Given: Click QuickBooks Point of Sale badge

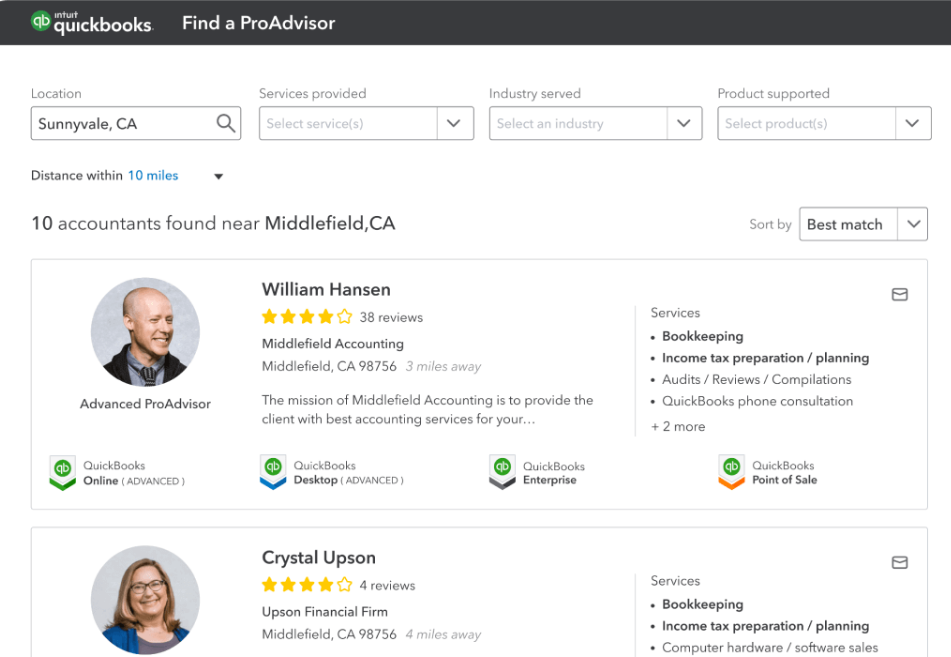Looking at the screenshot, I should 767,473.
